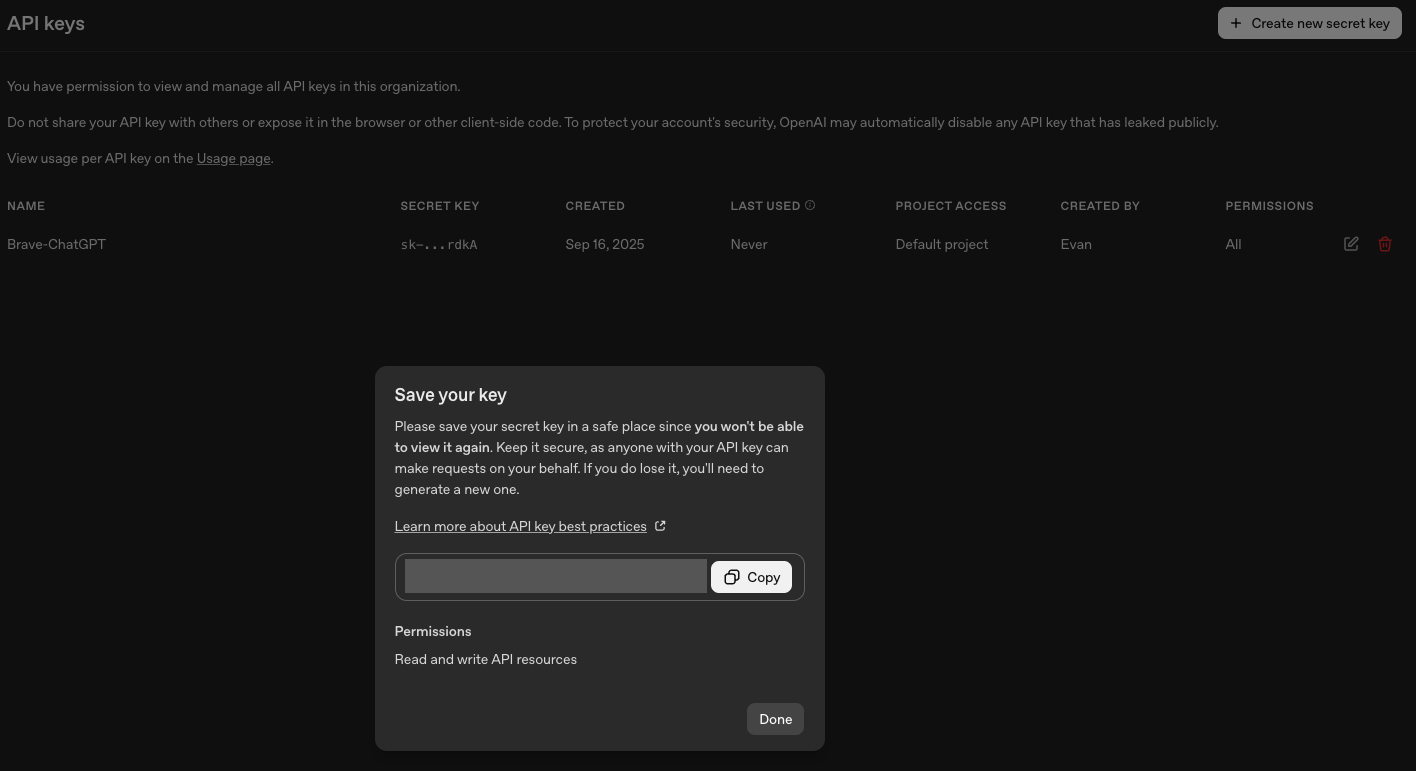Click the Sep 16, 2025 created date
This screenshot has width=1416, height=771.
coord(605,244)
